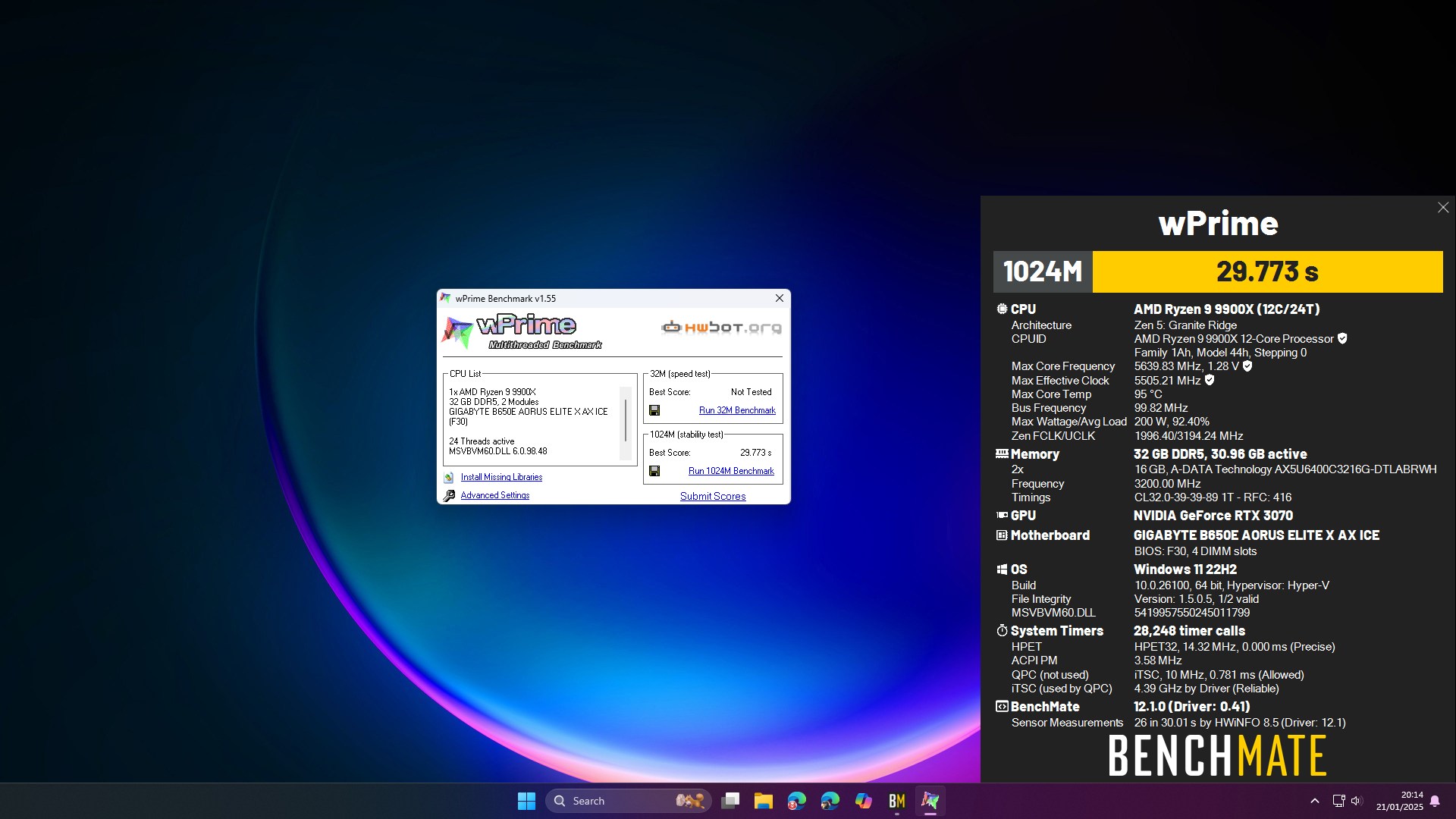Viewport: 1456px width, 819px height.
Task: Click the 1024M save floppy disk icon
Action: click(654, 471)
